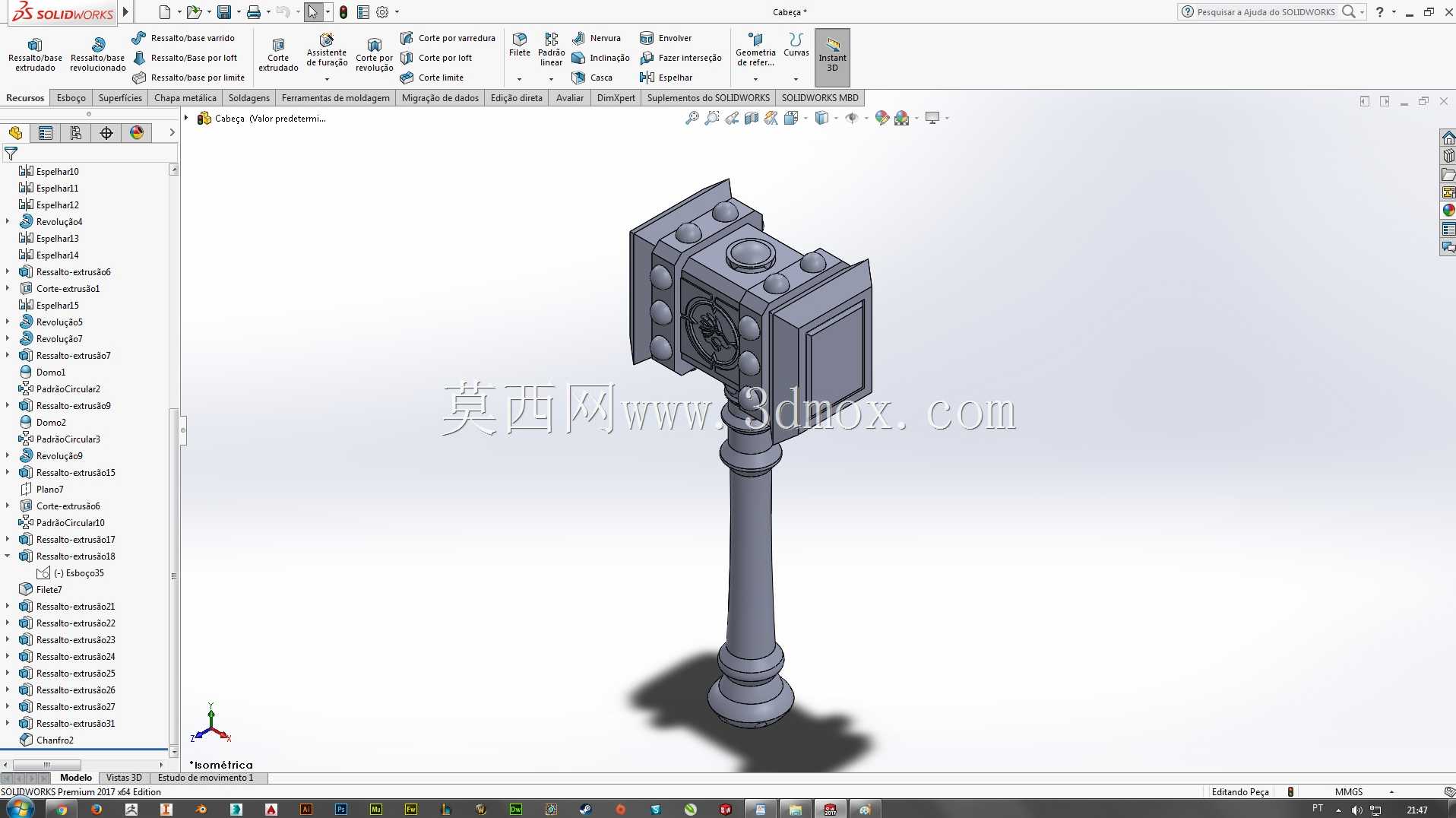
Task: Select the Ressalto/base revolucionado tool
Action: point(97,54)
